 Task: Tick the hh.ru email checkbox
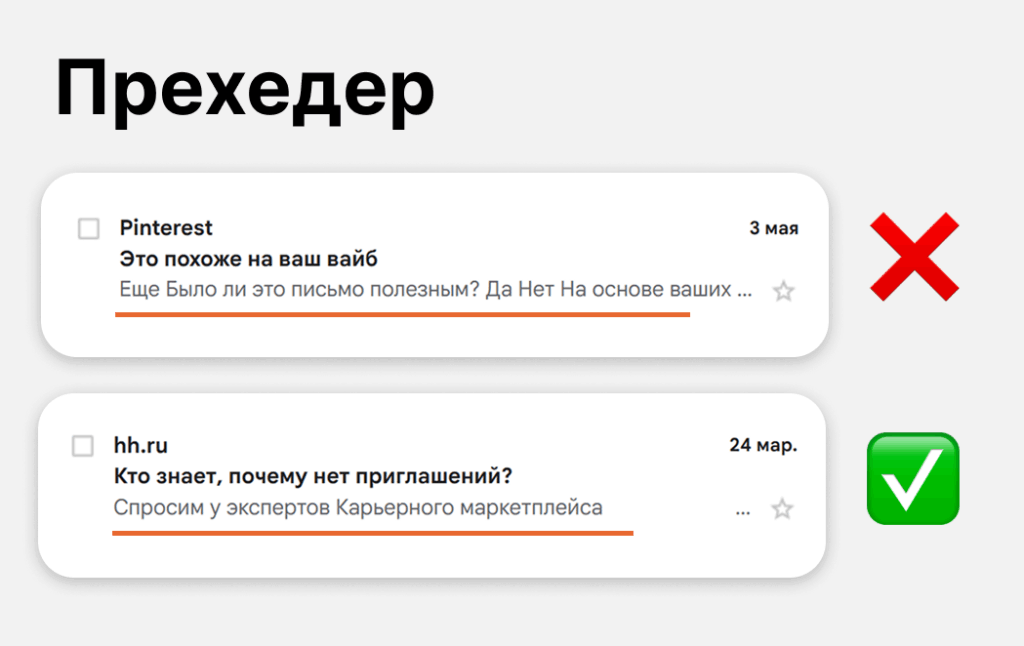pyautogui.click(x=83, y=446)
